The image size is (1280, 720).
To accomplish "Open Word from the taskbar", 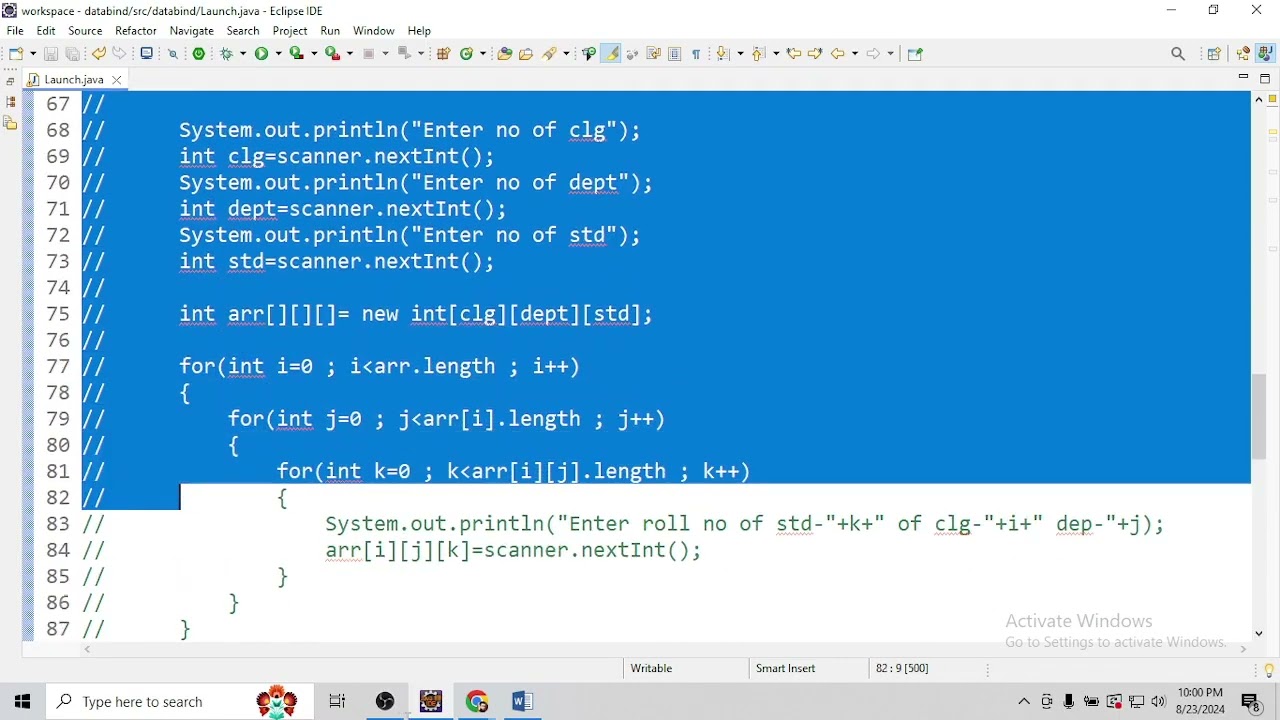I will 523,702.
